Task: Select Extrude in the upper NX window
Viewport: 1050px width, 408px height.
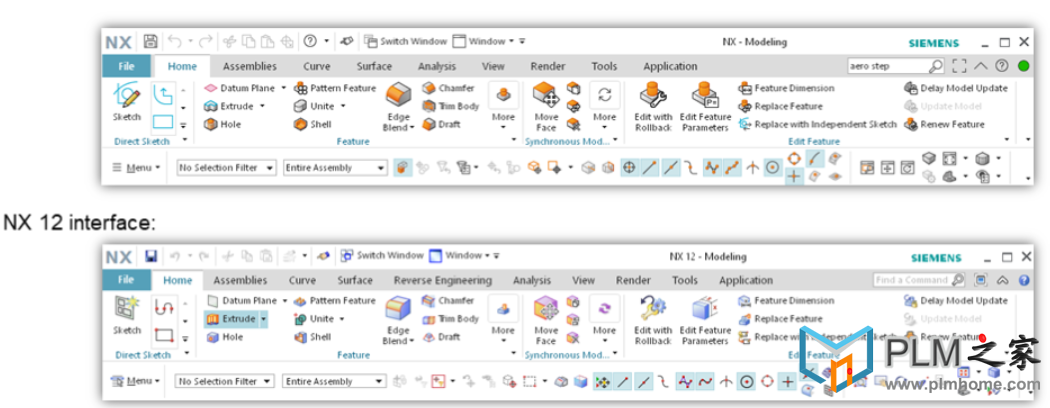Action: (x=228, y=106)
